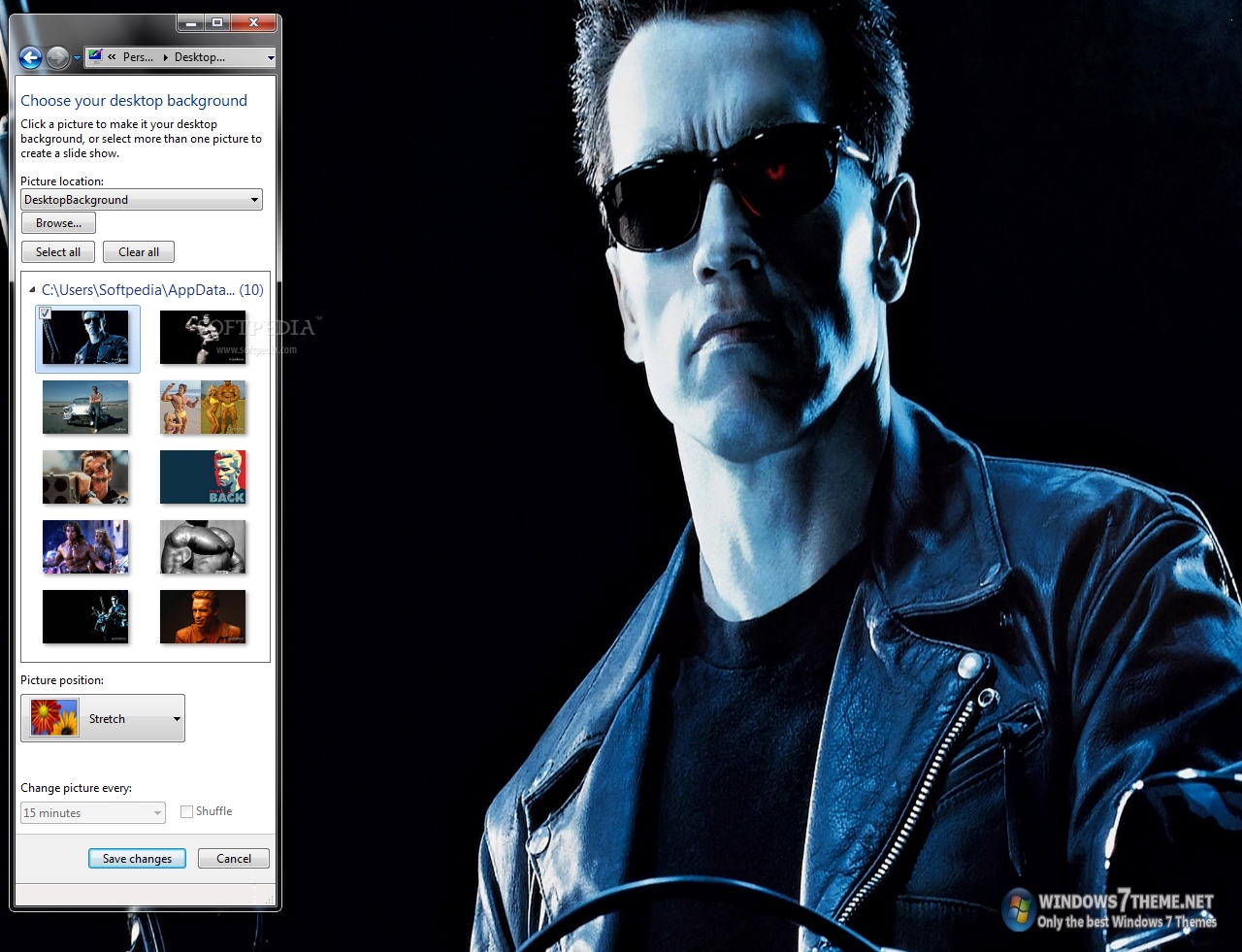This screenshot has height=952, width=1242.
Task: Select the grayscale muscular back thumbnail
Action: 203,547
